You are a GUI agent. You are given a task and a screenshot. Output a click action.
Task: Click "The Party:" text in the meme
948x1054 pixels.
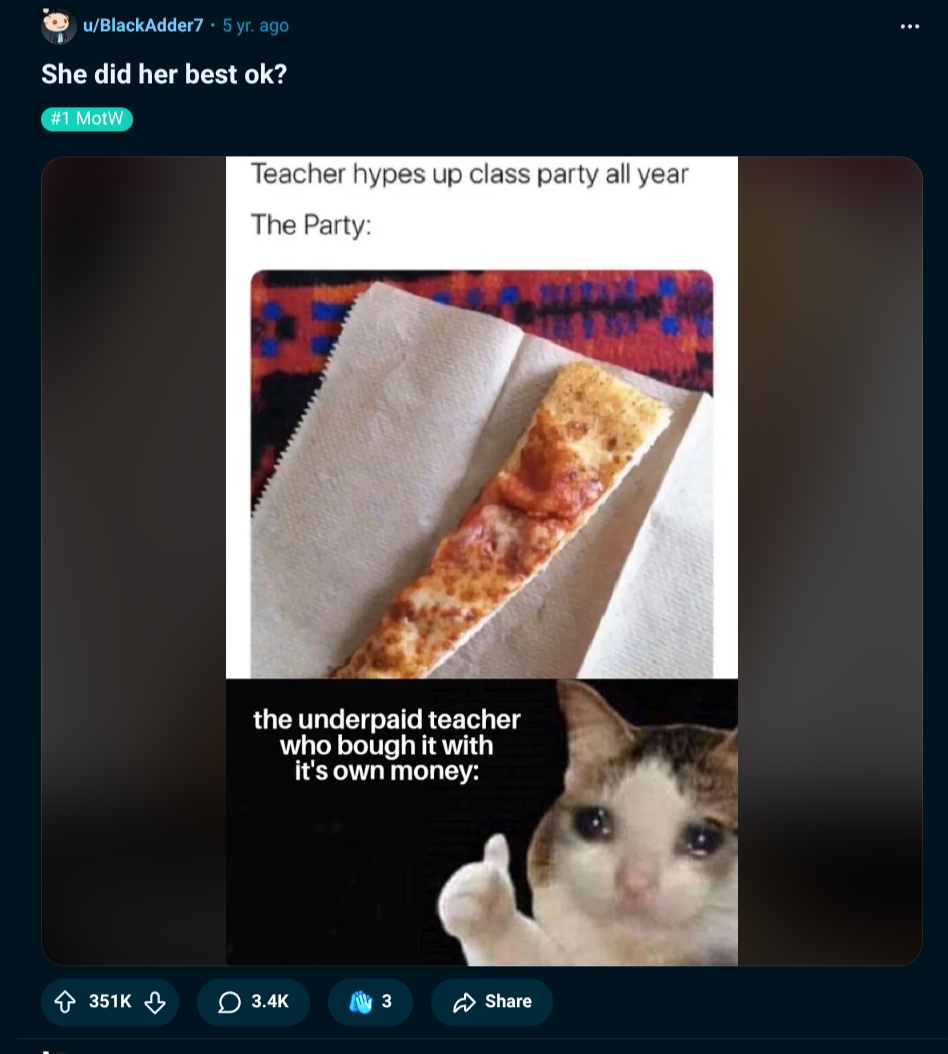311,224
